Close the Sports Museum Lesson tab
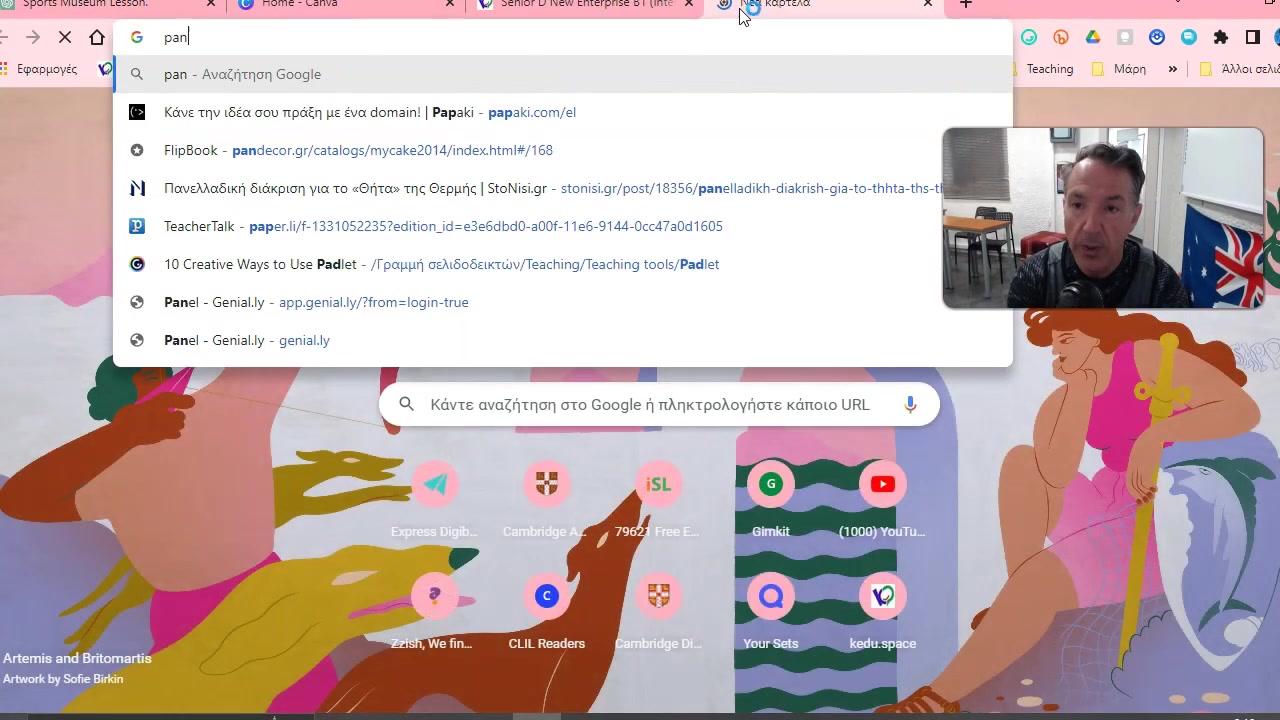 coord(210,4)
